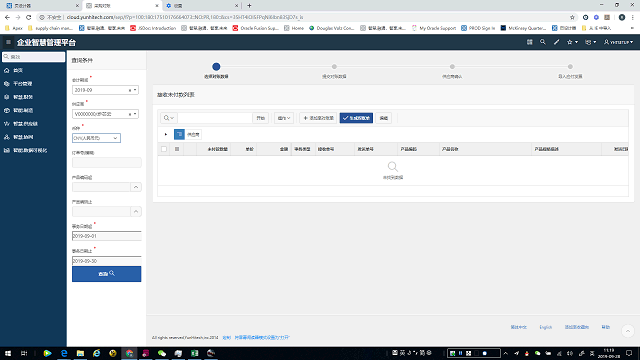Clear the 2019-09 period value with x

130,90
